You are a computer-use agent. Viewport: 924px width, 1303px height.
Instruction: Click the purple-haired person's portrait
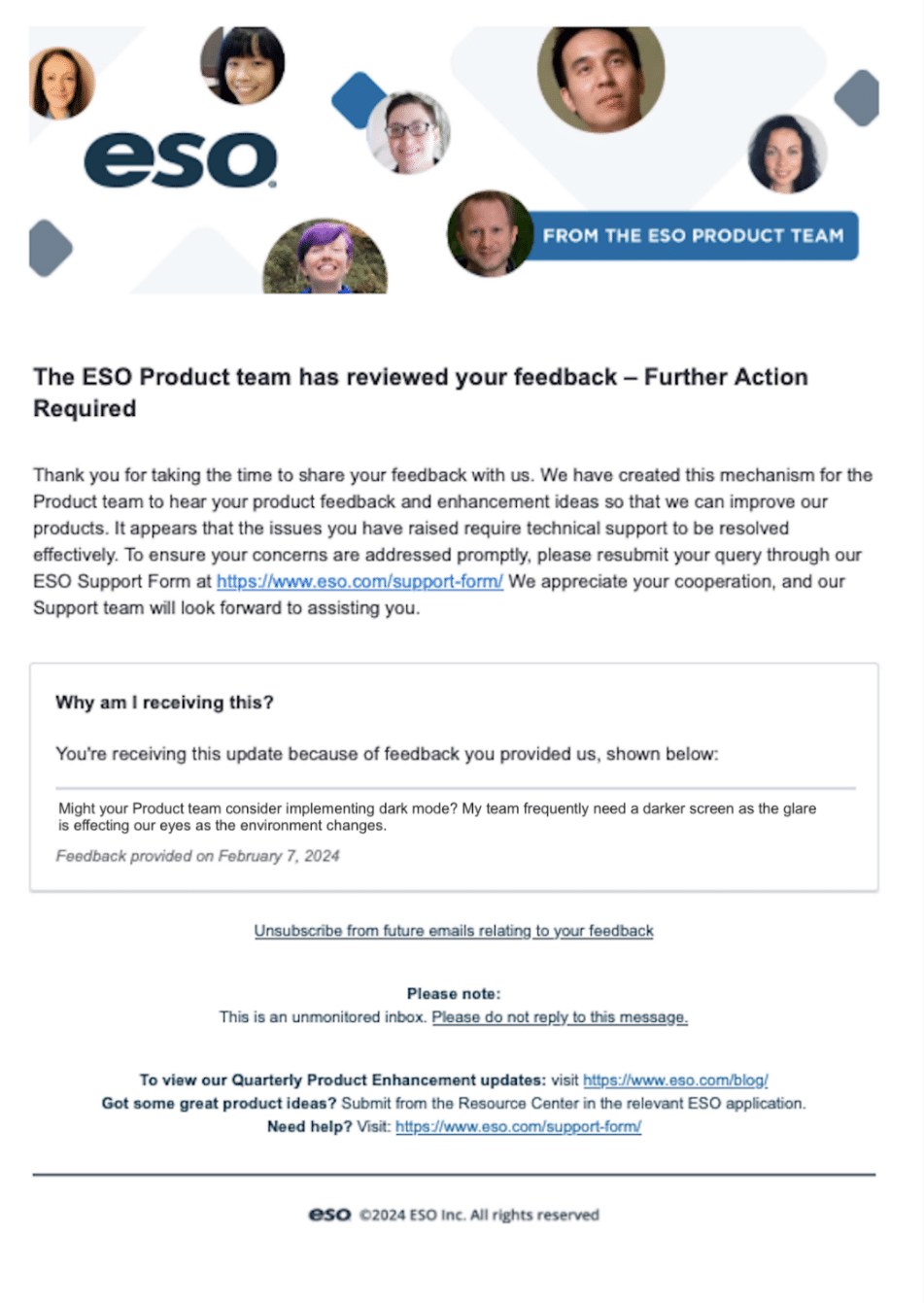coord(325,257)
